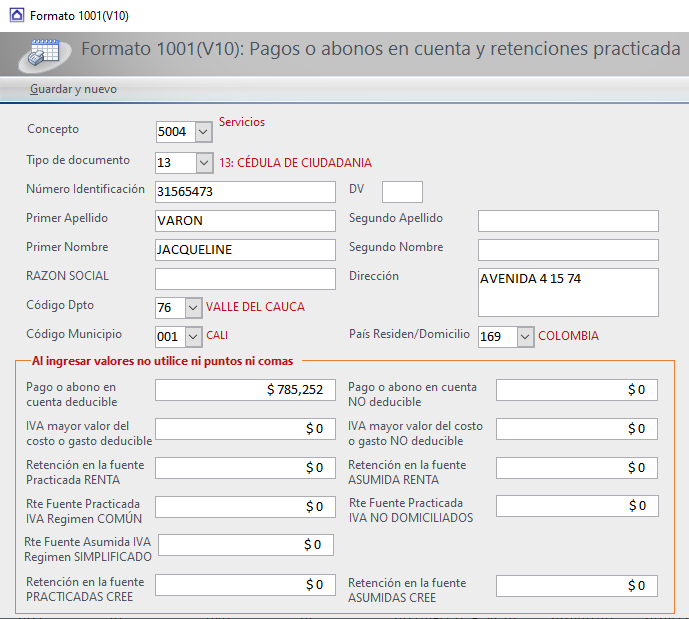This screenshot has width=689, height=619.
Task: Focus Rte Fuente Practicada IVA Regimen COMÚN field
Action: [245, 507]
